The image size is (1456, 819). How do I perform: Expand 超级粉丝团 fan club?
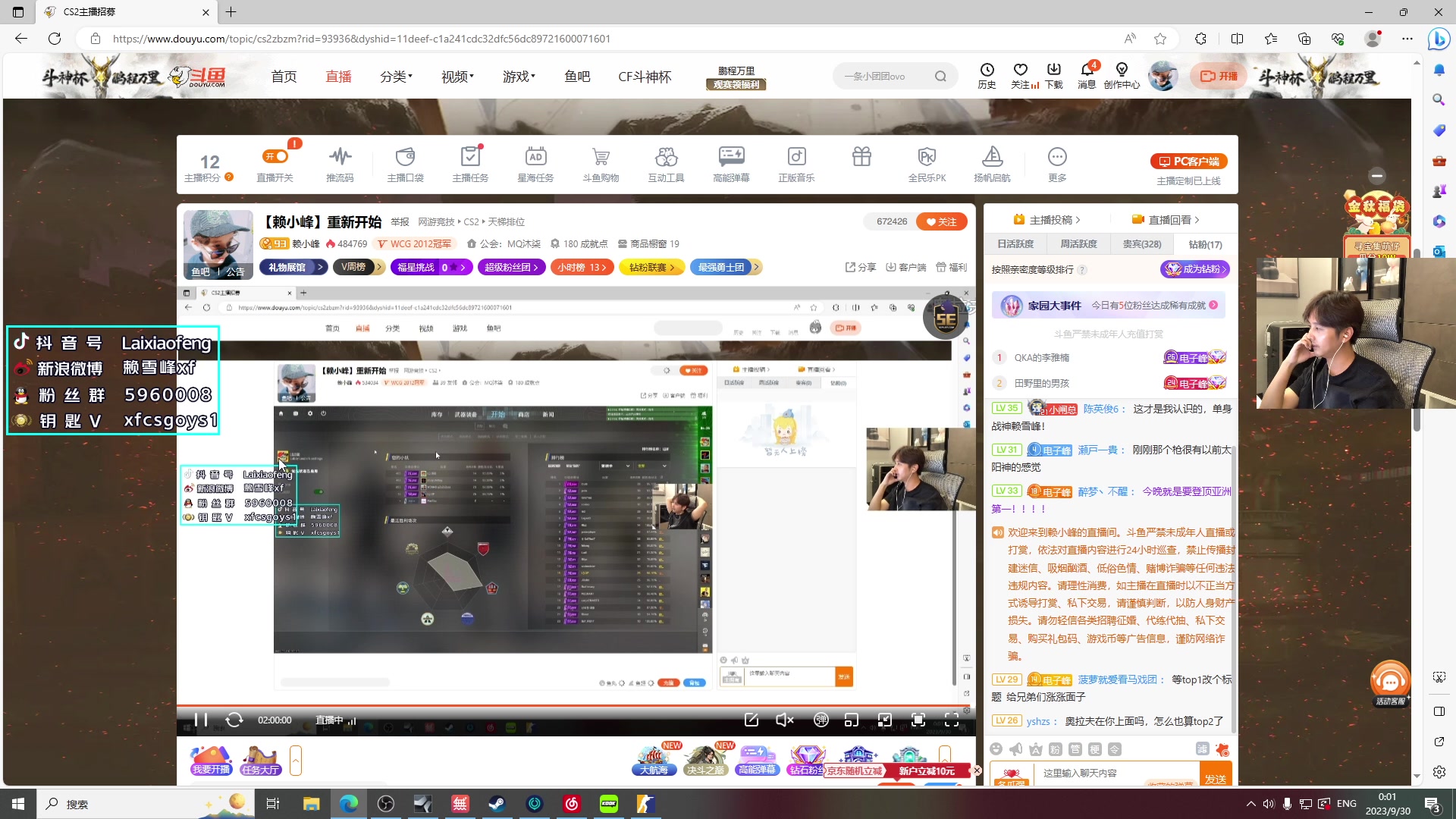(511, 267)
